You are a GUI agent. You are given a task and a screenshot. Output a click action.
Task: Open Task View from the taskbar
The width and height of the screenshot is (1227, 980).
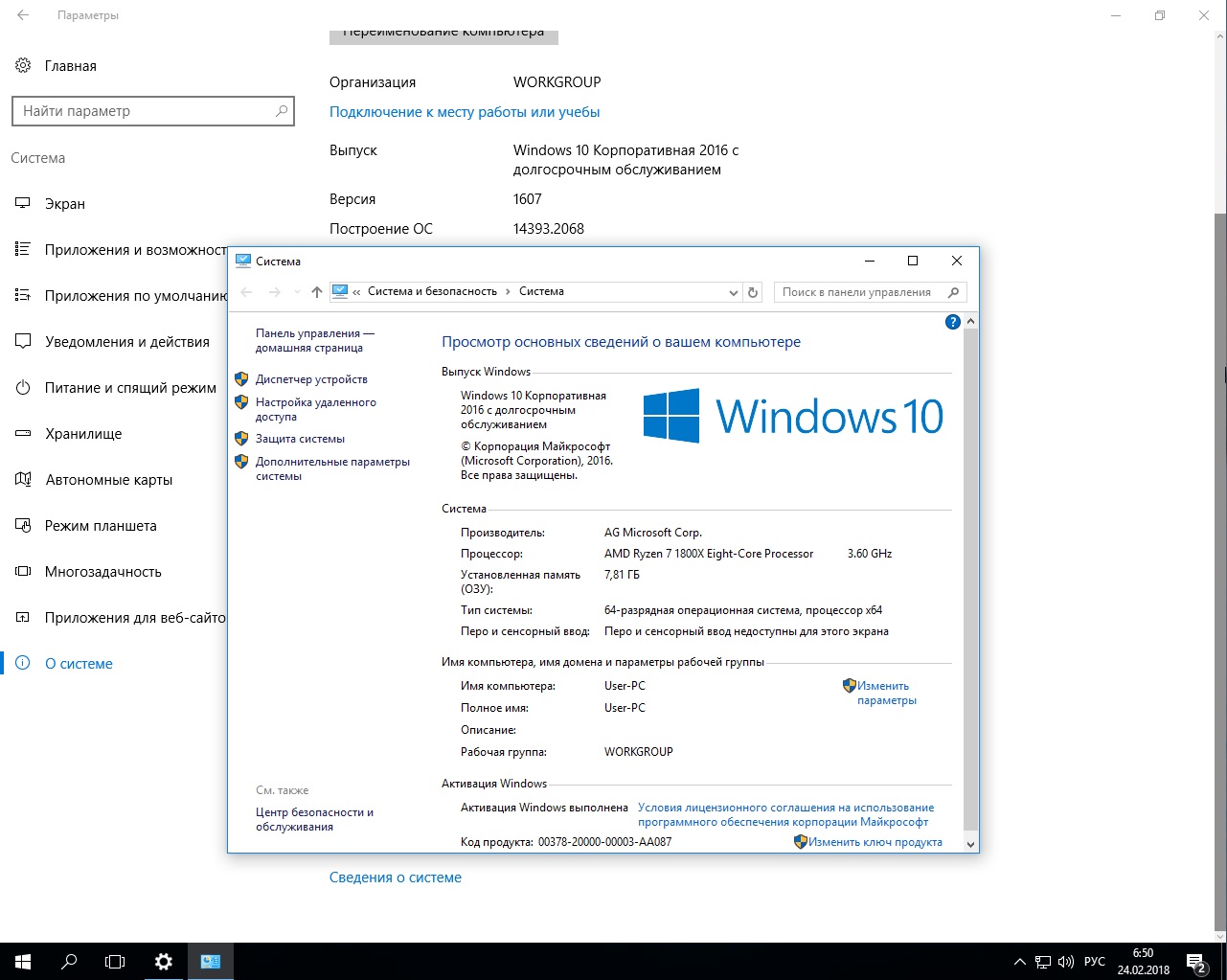(x=115, y=961)
